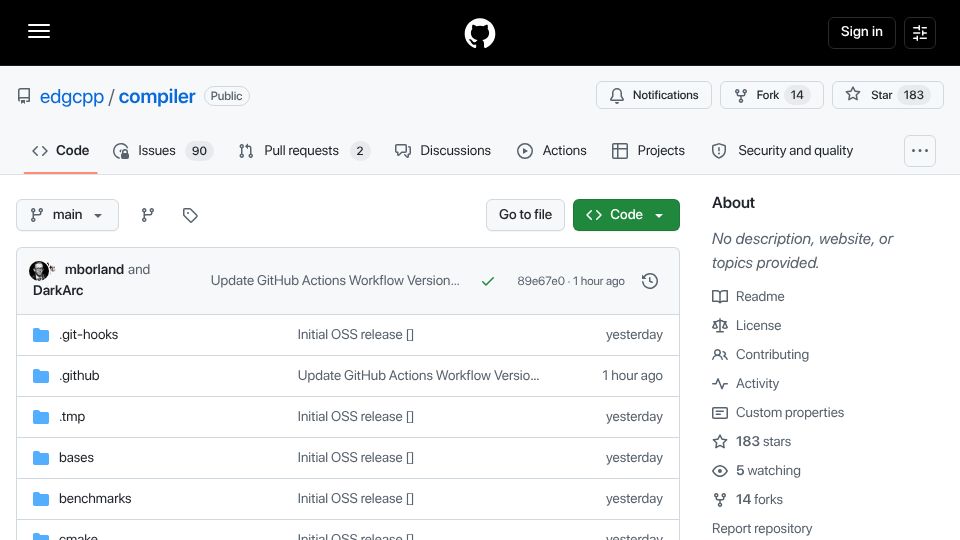Open .github row commit Update GitHub Actions Workflow
The height and width of the screenshot is (540, 960).
[418, 376]
